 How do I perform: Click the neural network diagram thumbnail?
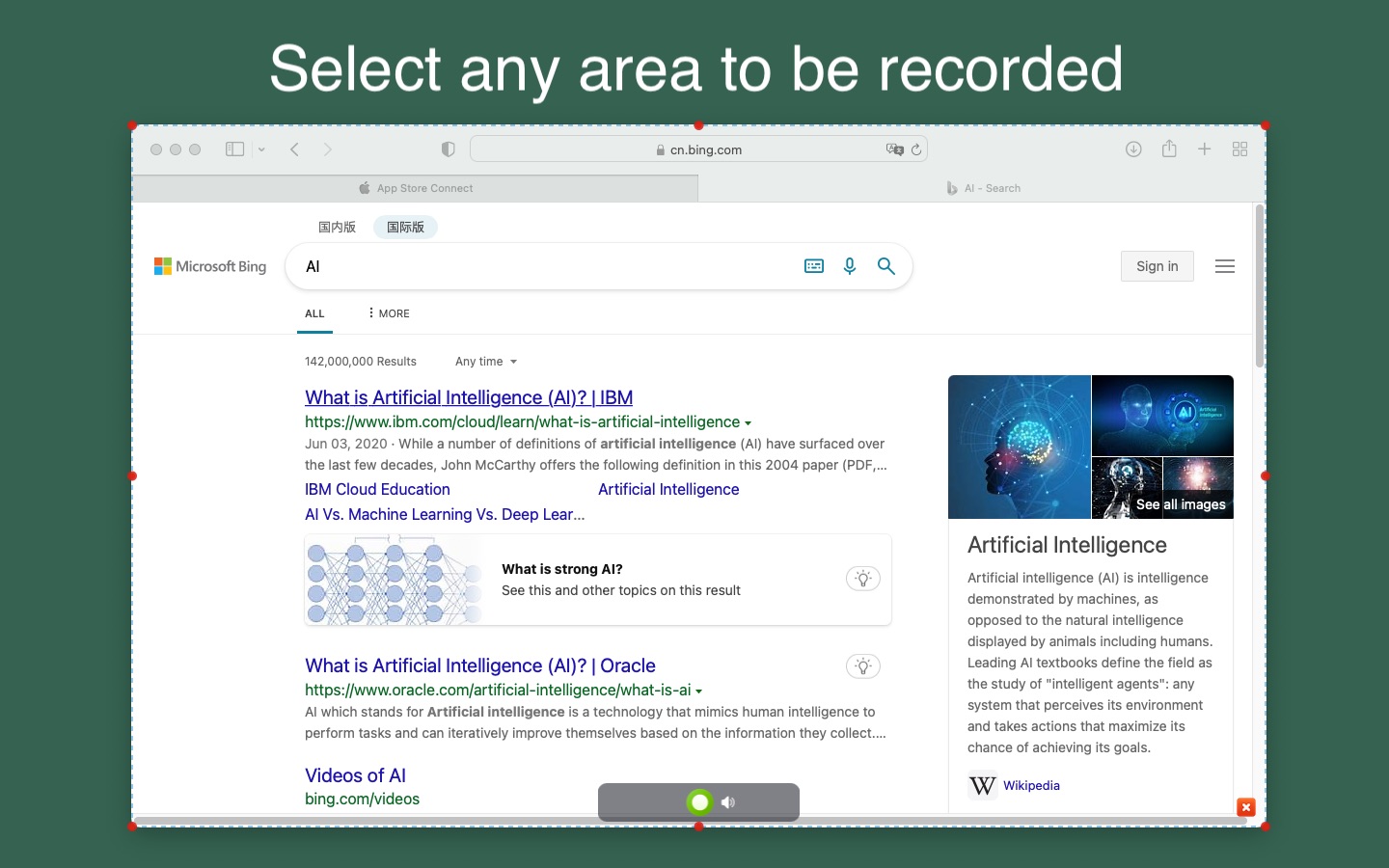pyautogui.click(x=394, y=580)
